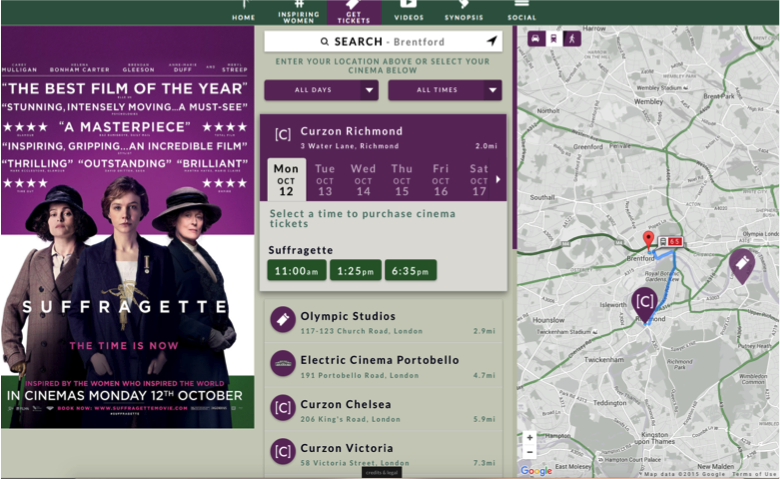The height and width of the screenshot is (479, 780).
Task: Select the Curzon Richmond cinema title
Action: (x=351, y=131)
